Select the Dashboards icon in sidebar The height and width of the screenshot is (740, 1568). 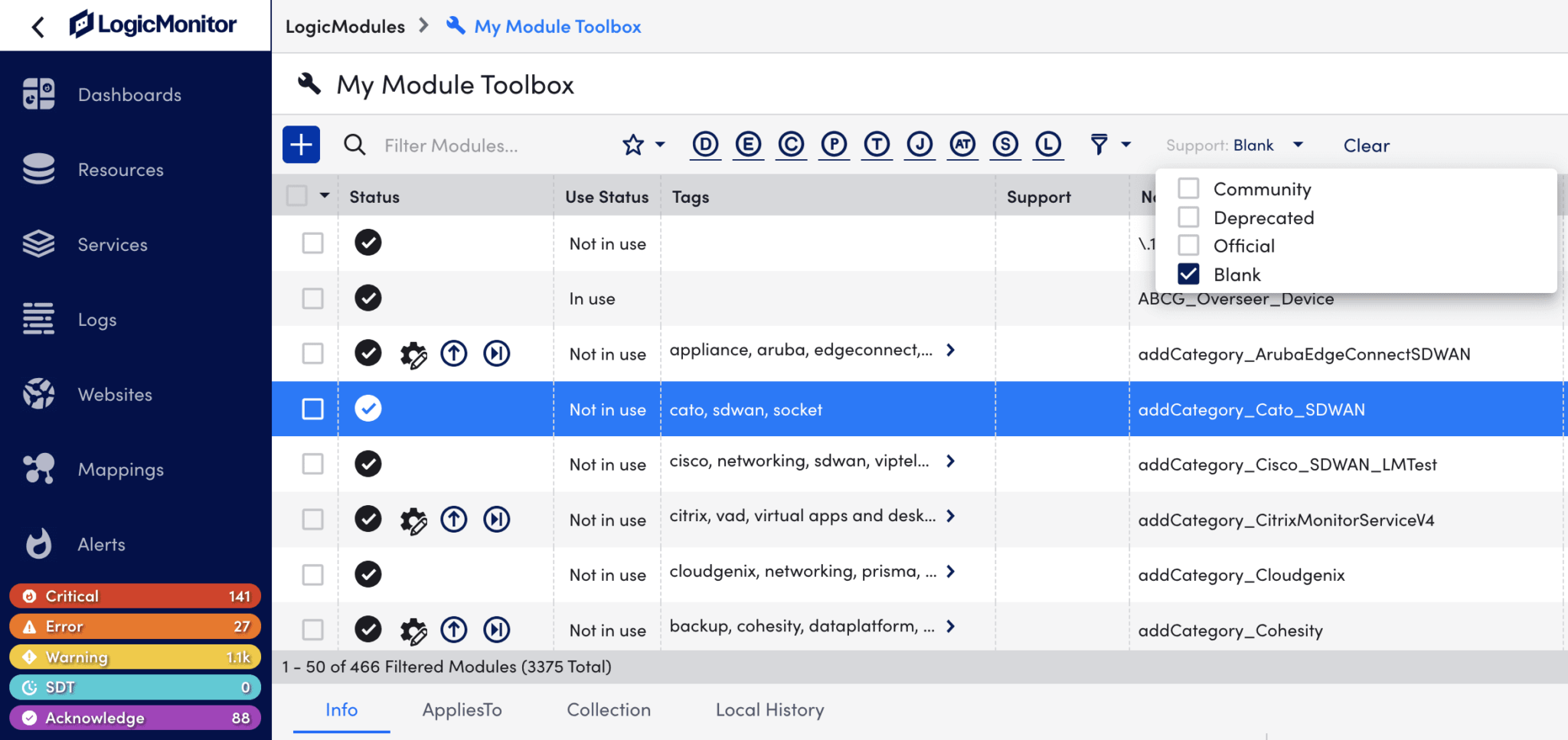[x=38, y=93]
